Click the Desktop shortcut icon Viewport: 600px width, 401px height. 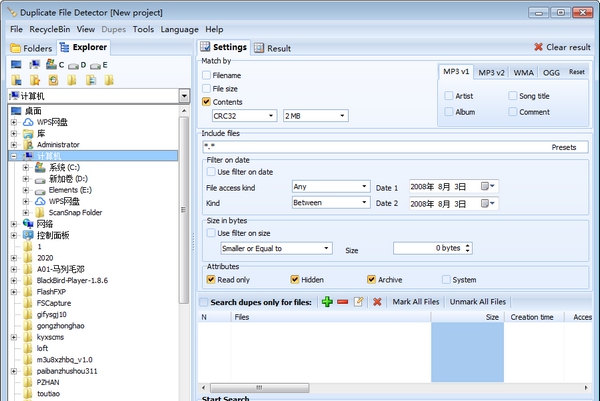click(x=16, y=65)
